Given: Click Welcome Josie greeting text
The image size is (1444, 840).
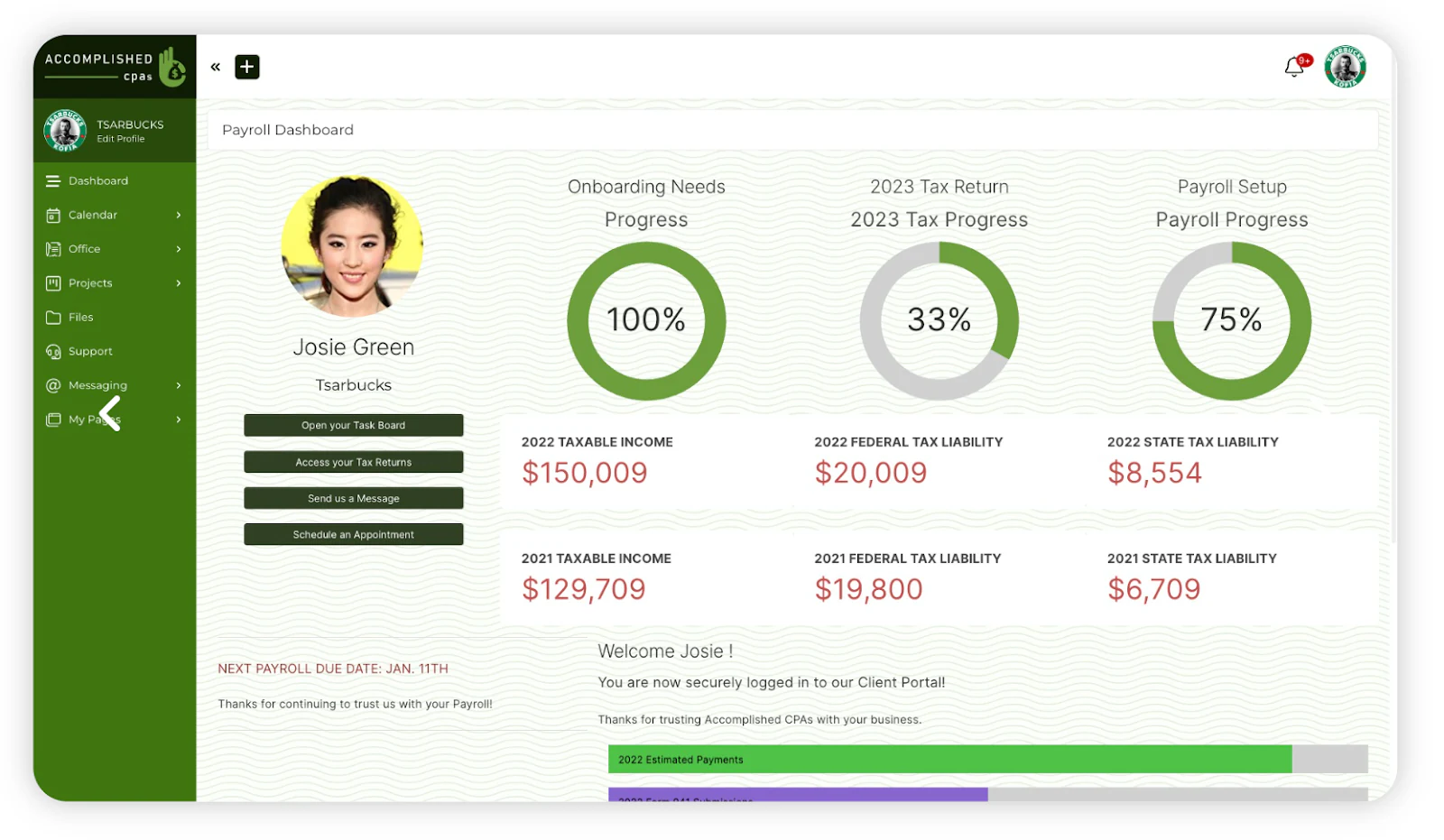Looking at the screenshot, I should pos(665,651).
